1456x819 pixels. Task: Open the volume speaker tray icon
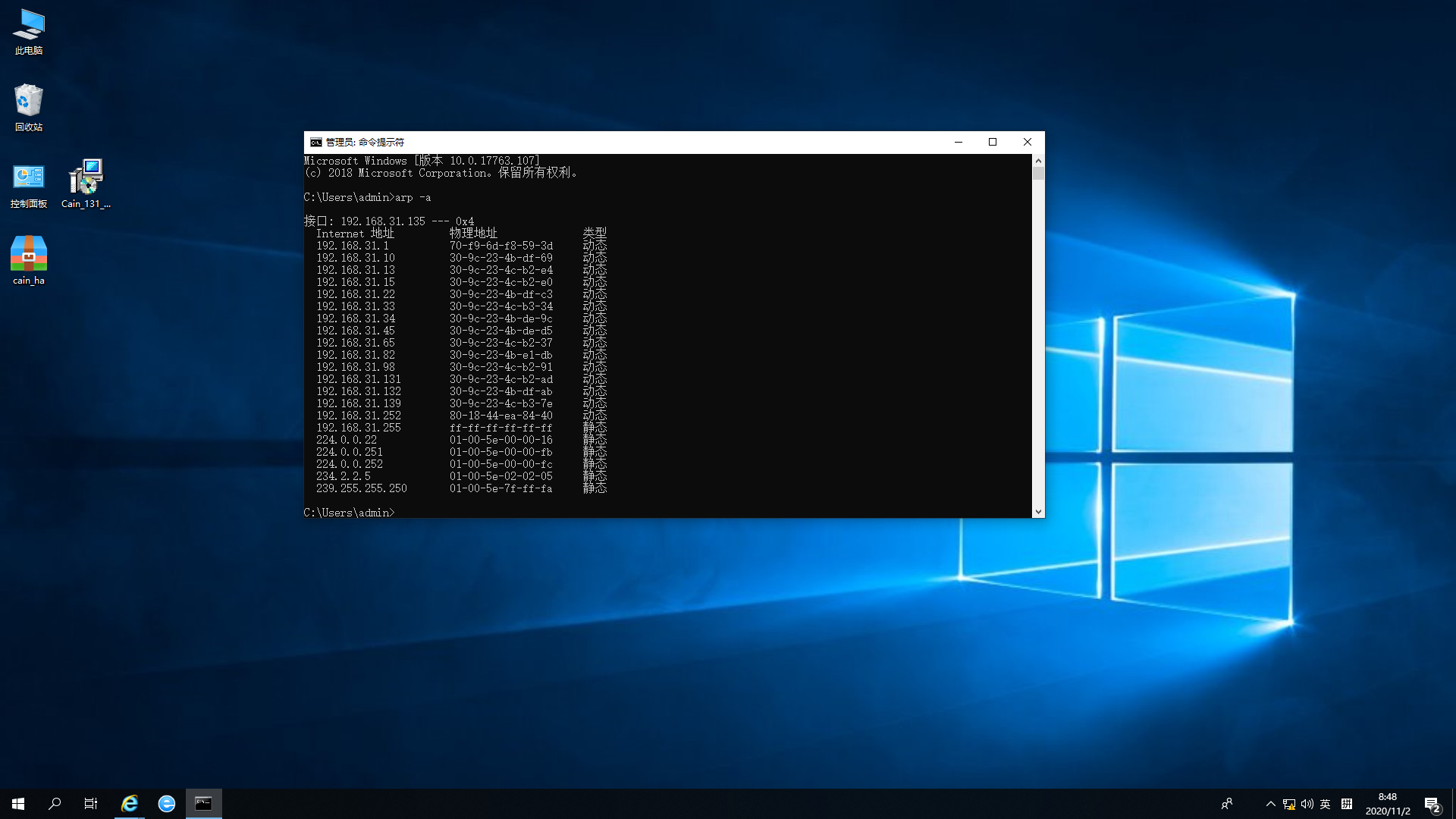[1307, 804]
